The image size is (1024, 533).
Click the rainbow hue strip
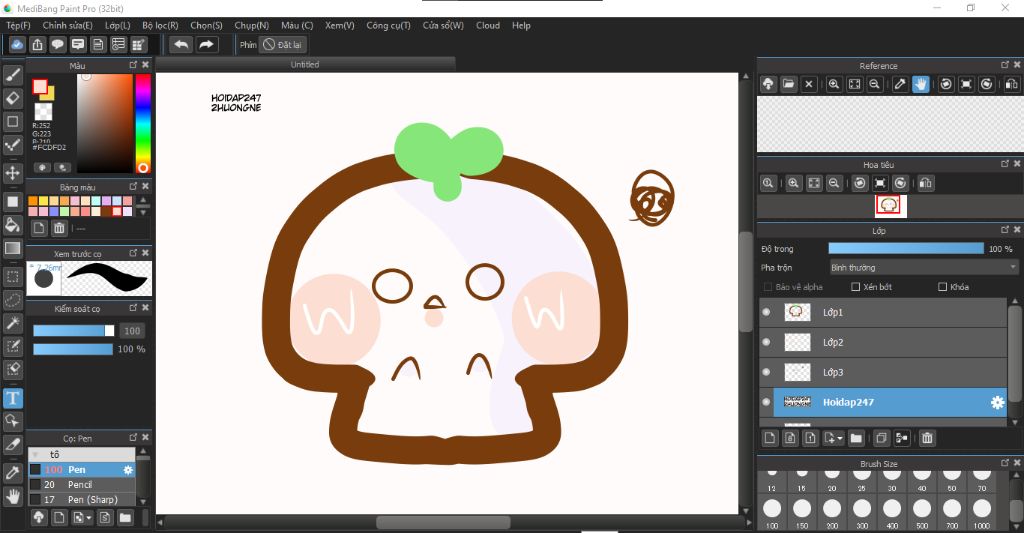pyautogui.click(x=142, y=123)
